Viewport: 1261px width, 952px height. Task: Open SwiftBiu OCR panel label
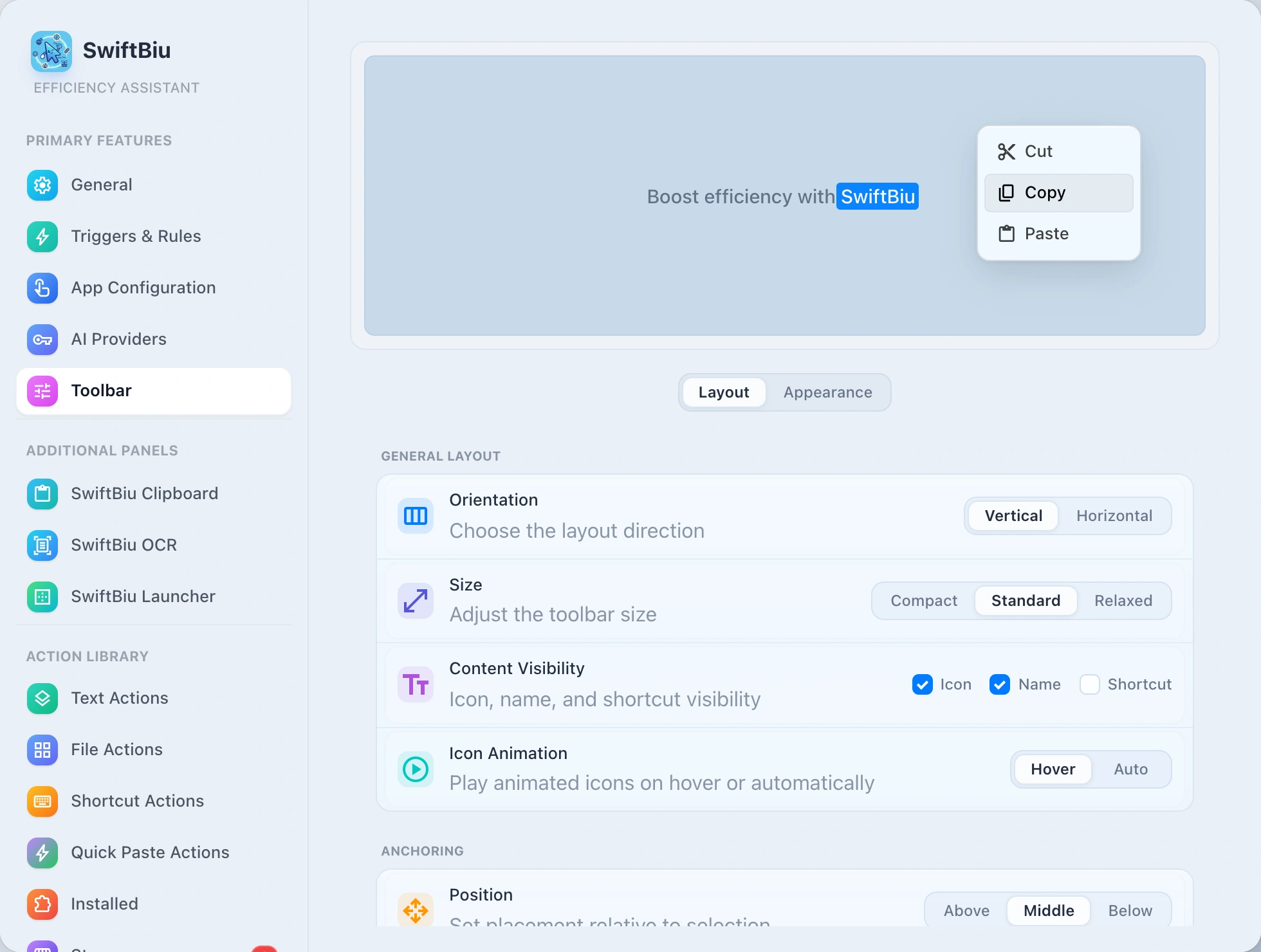tap(124, 545)
